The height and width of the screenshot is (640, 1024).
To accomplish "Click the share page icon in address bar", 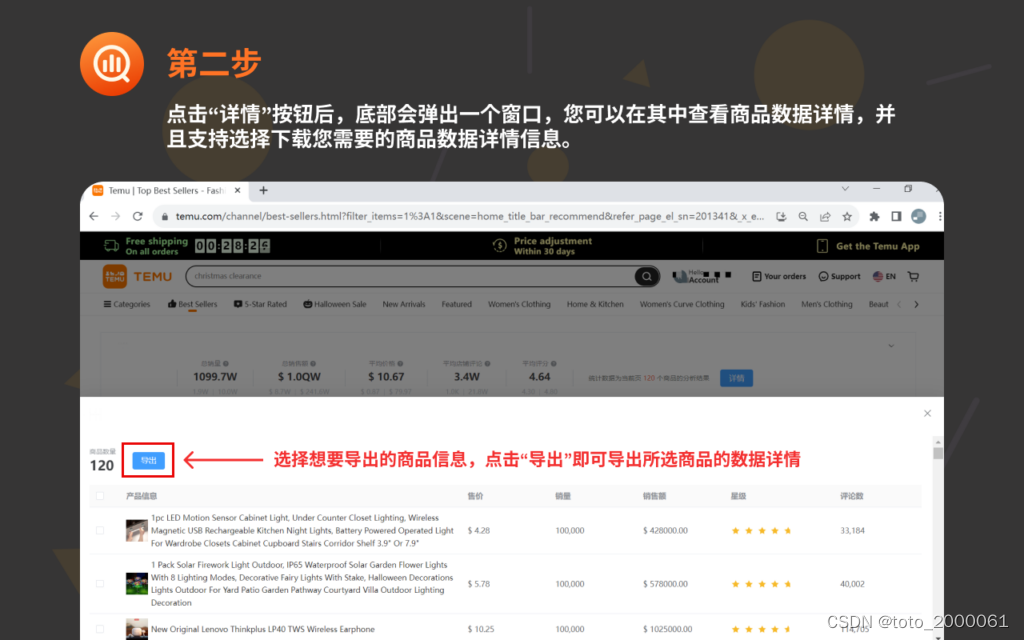I will (x=825, y=217).
